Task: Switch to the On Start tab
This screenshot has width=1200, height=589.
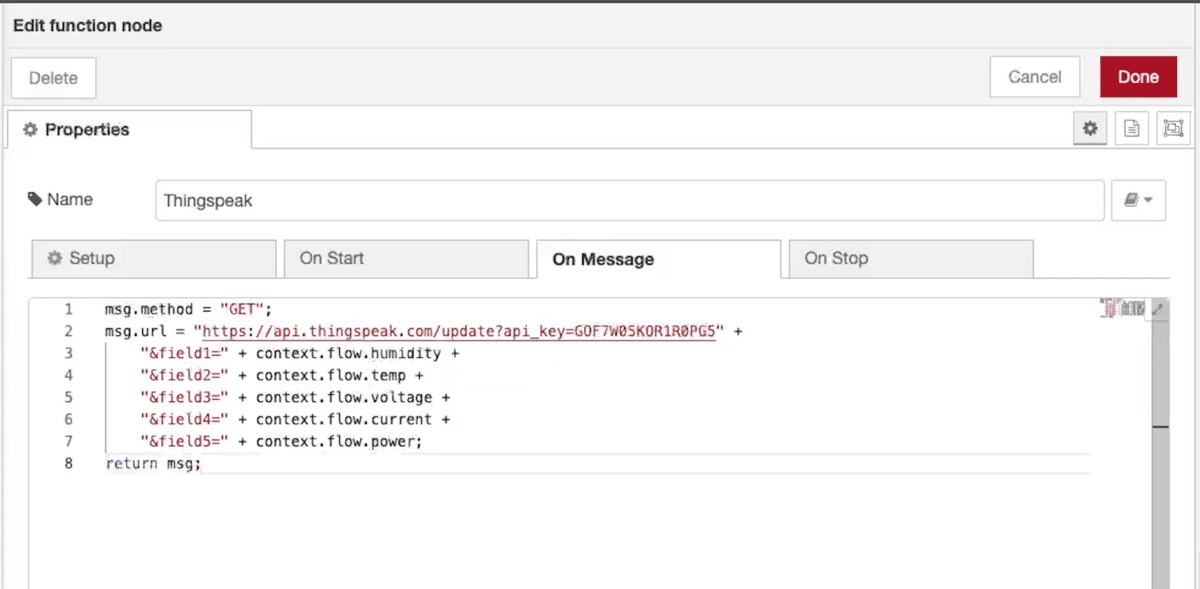Action: coord(406,258)
